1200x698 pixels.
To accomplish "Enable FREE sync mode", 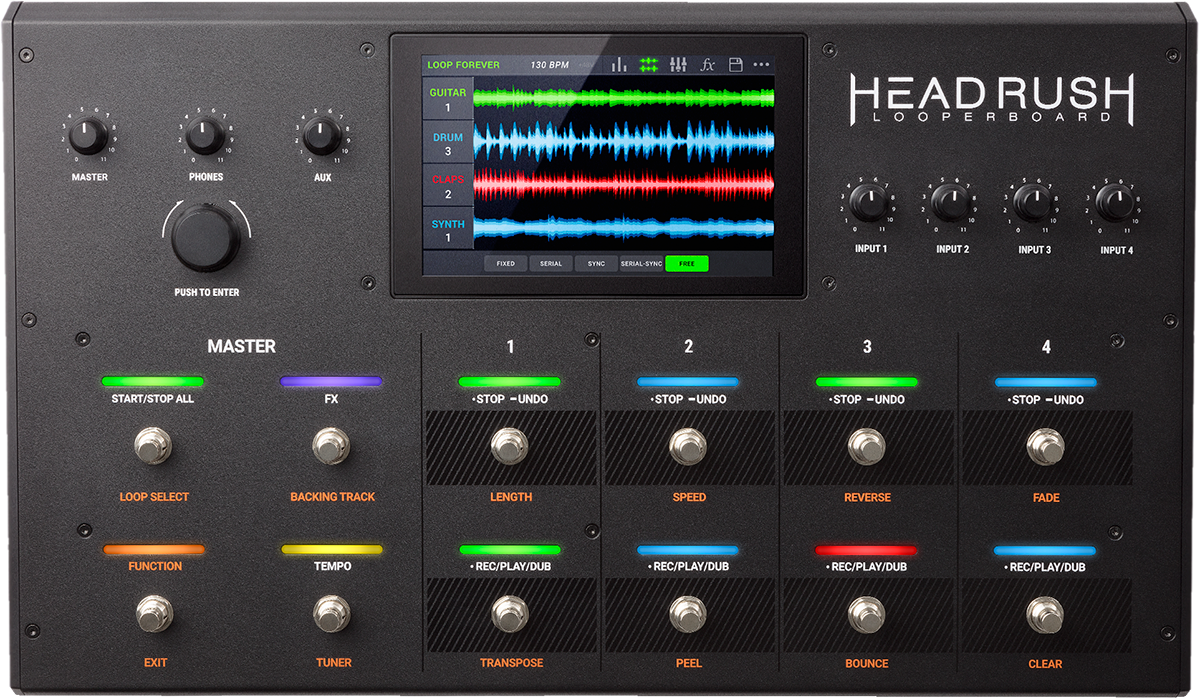I will tap(686, 263).
